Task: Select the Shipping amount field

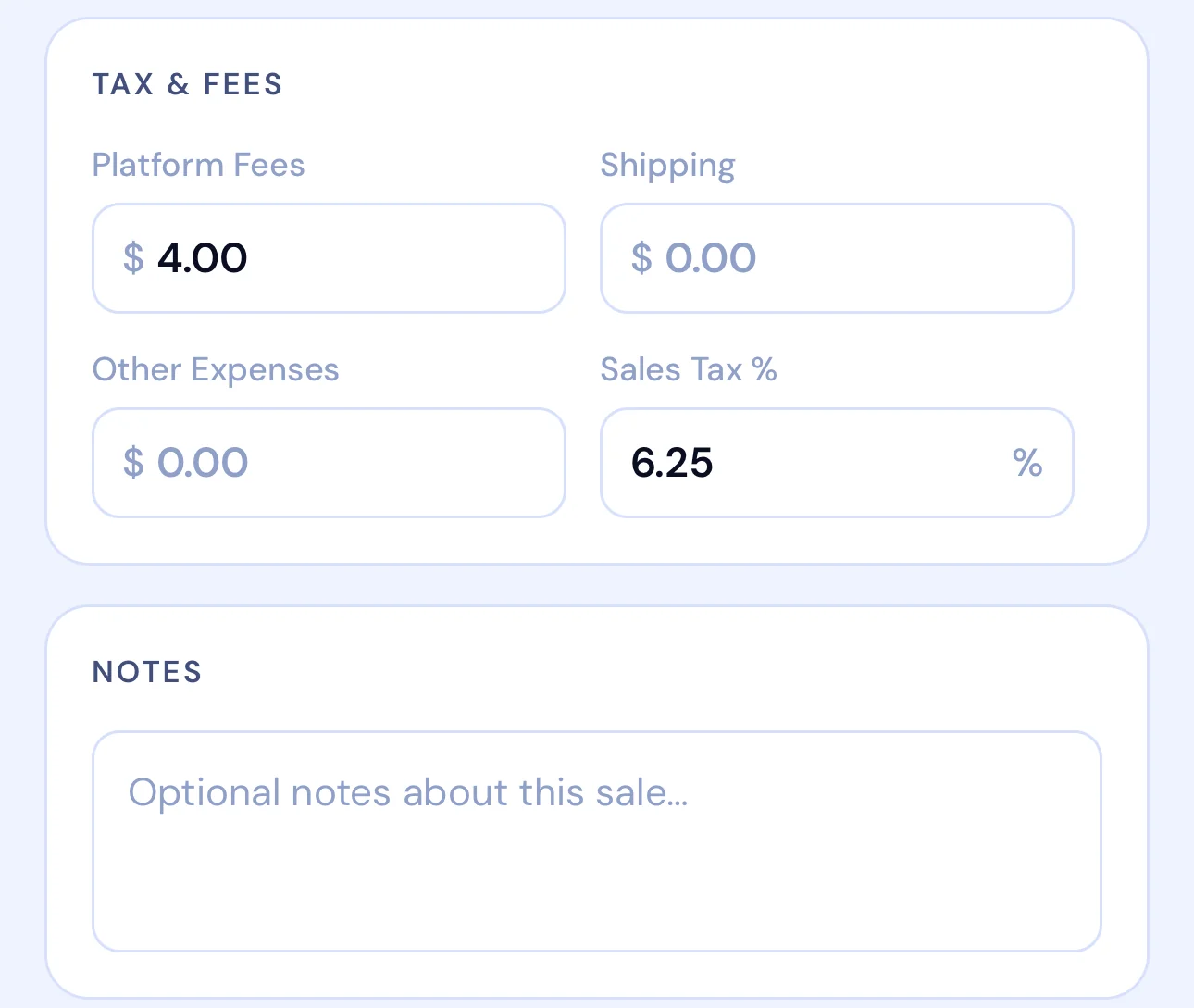Action: [836, 258]
